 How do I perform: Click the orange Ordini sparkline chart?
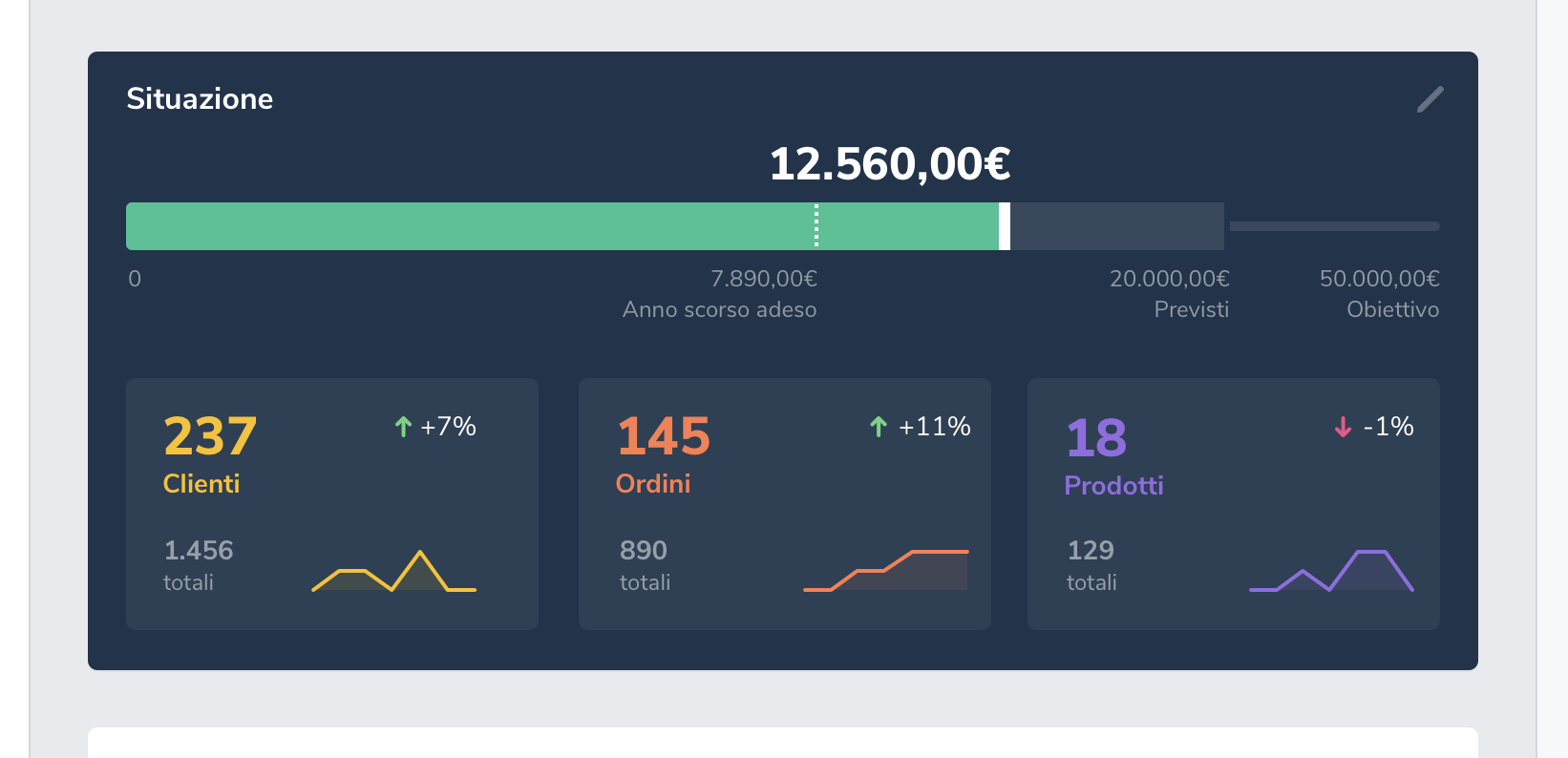[886, 571]
